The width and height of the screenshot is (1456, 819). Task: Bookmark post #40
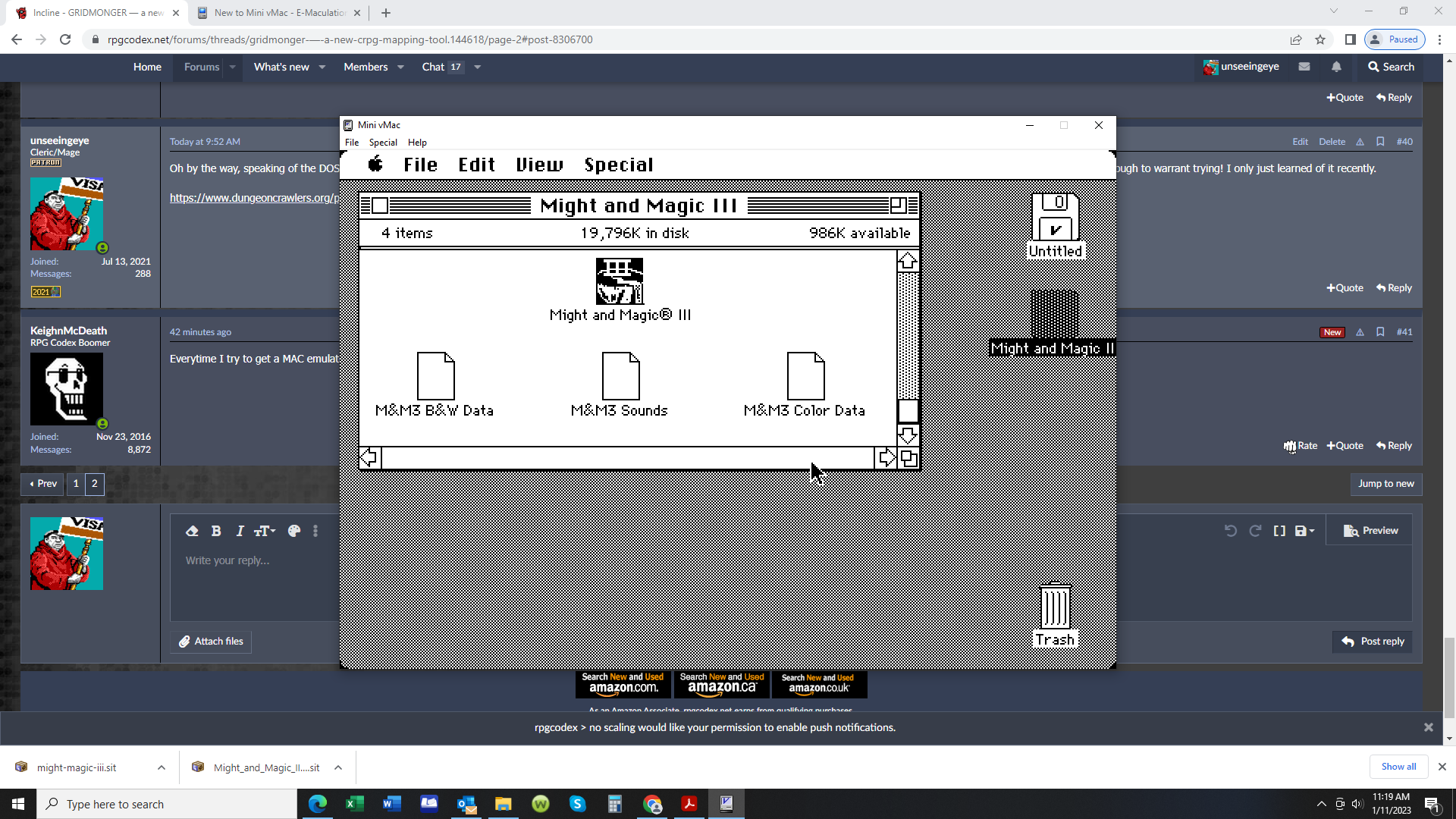point(1380,142)
